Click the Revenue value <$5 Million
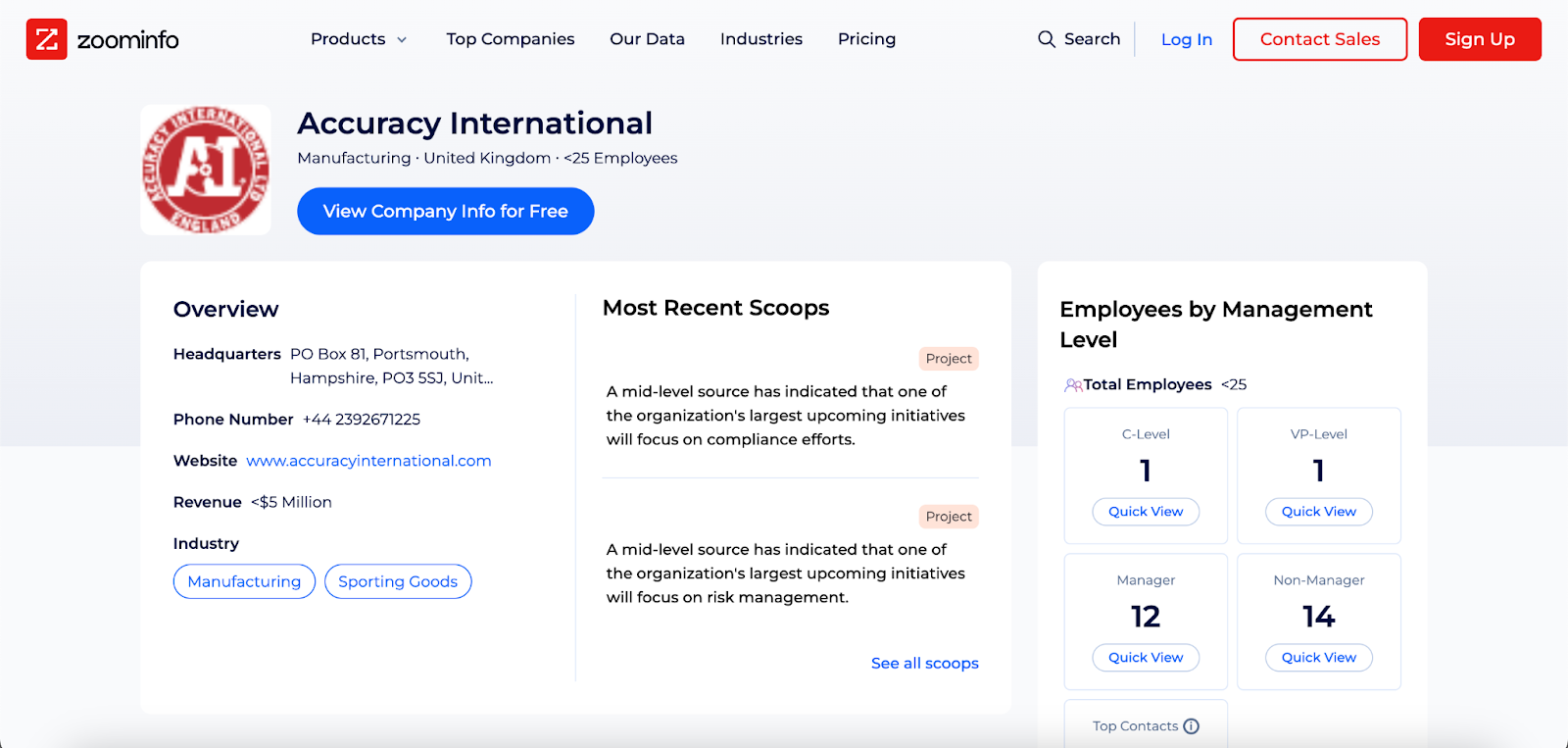The width and height of the screenshot is (1568, 748). click(x=291, y=502)
